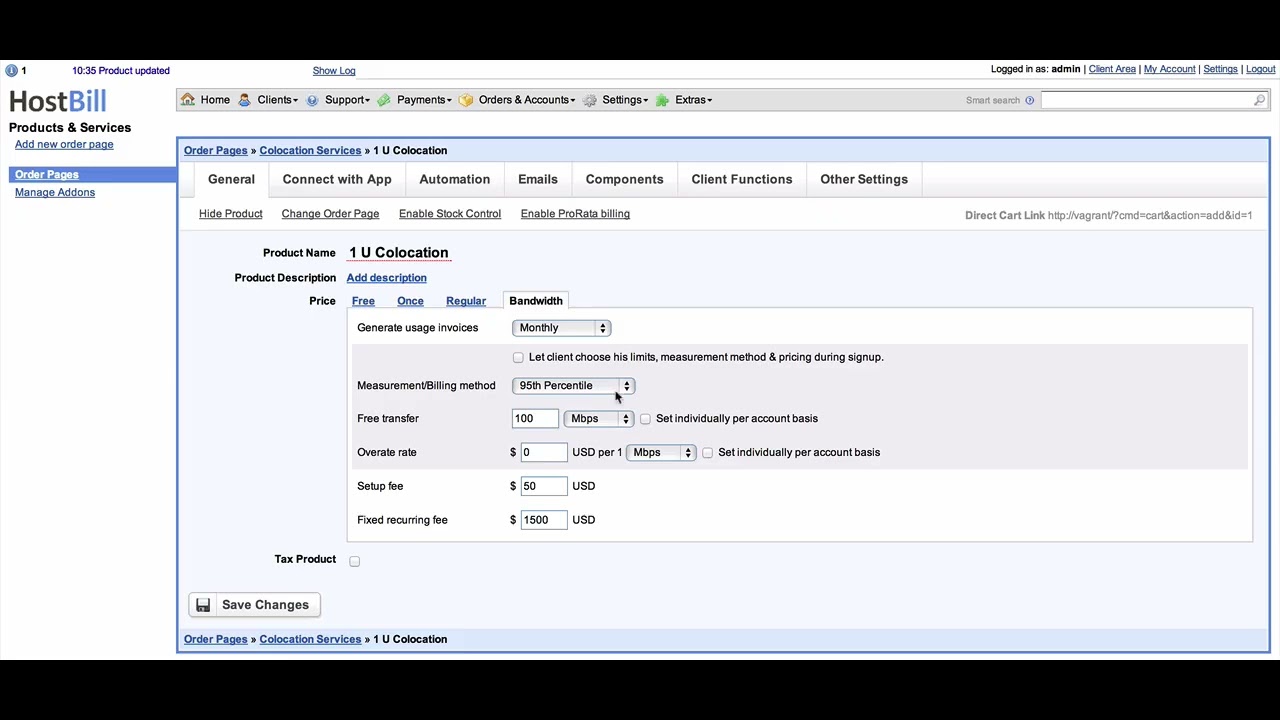Image resolution: width=1280 pixels, height=720 pixels.
Task: Open Manage Addons in sidebar
Action: click(x=55, y=193)
